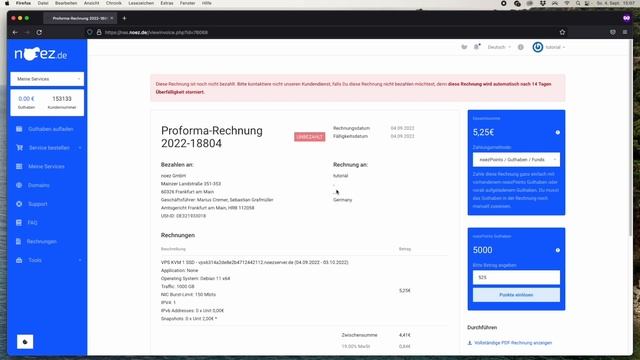This screenshot has height=360, width=640.
Task: Click the UNBEZAHLT status badge
Action: tap(310, 137)
